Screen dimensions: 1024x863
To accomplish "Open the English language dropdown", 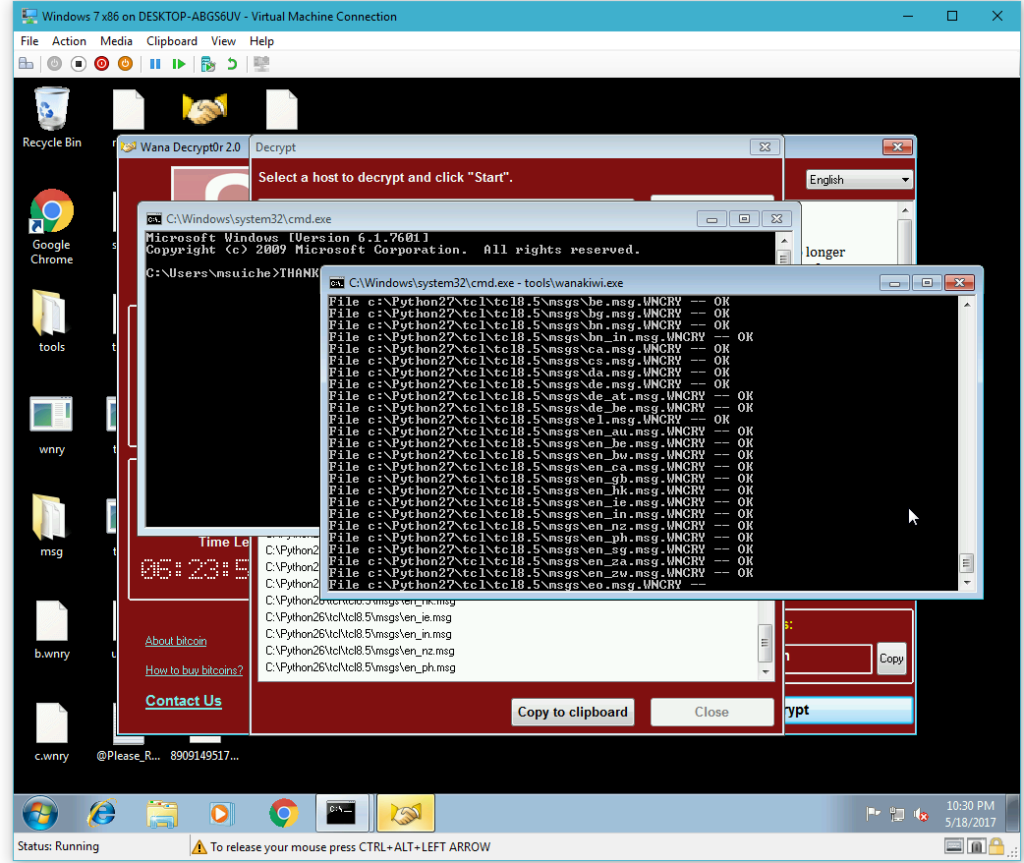I will point(859,179).
